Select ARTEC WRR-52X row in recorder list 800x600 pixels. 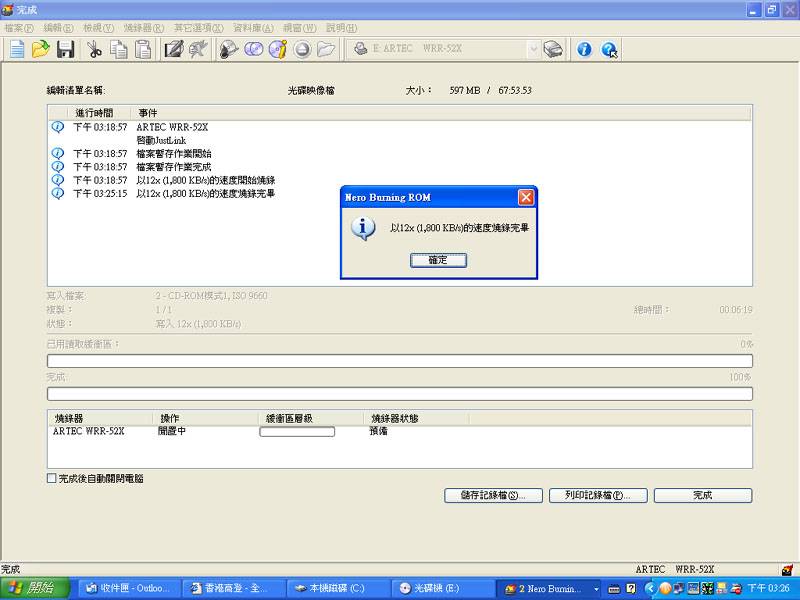[x=89, y=431]
